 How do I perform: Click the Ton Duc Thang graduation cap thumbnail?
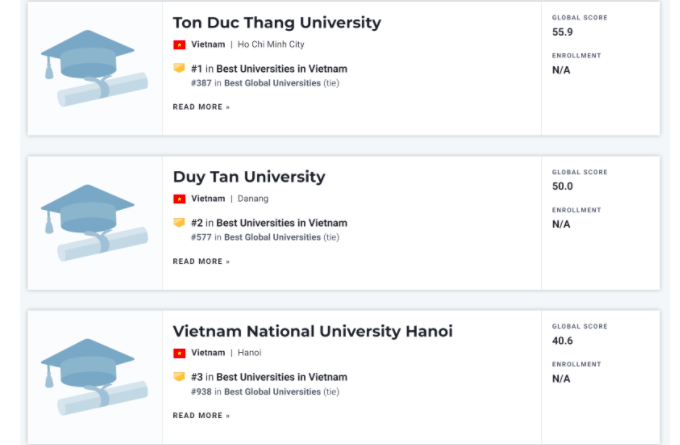point(94,67)
